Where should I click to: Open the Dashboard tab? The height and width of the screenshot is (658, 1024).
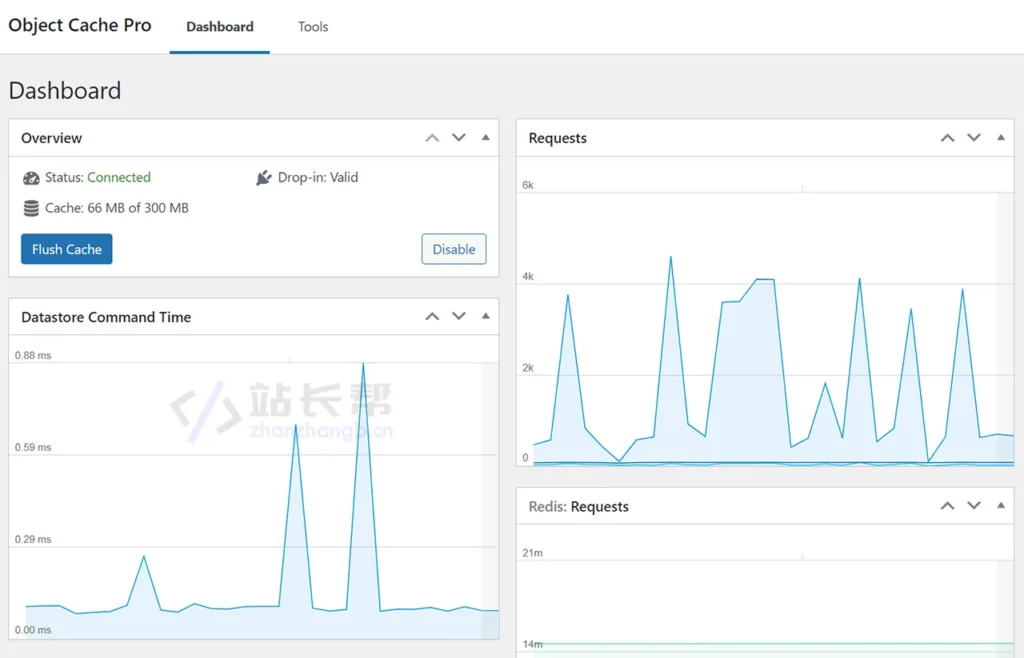tap(220, 27)
